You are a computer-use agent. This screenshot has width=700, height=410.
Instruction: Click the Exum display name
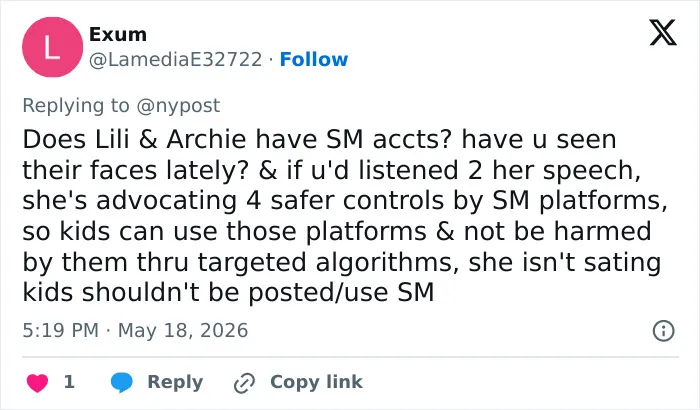pos(118,34)
